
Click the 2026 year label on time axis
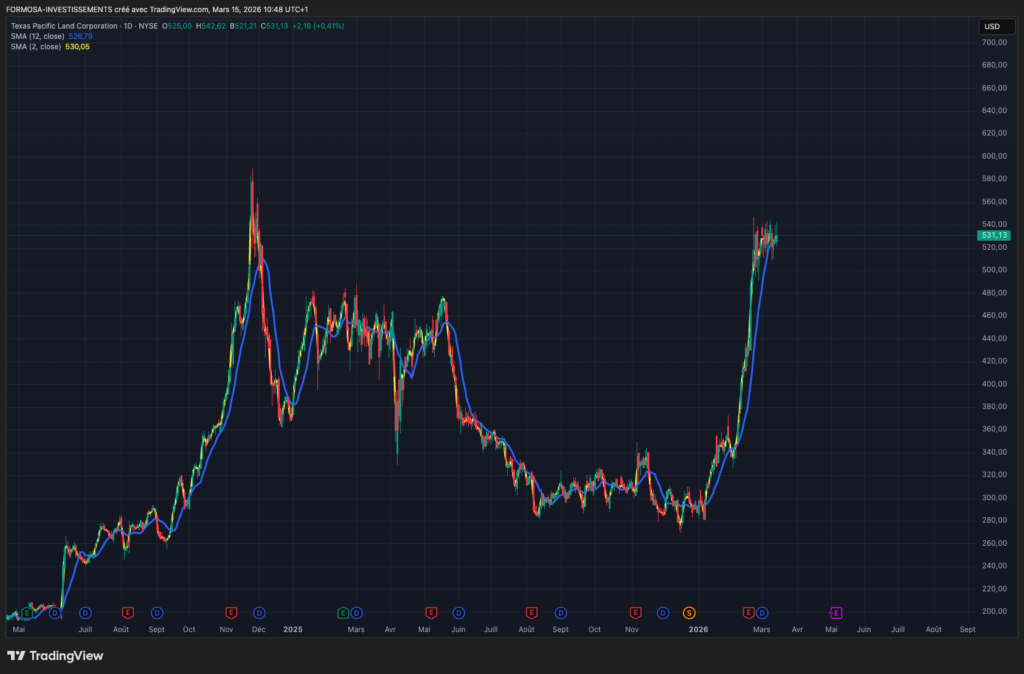click(x=698, y=630)
